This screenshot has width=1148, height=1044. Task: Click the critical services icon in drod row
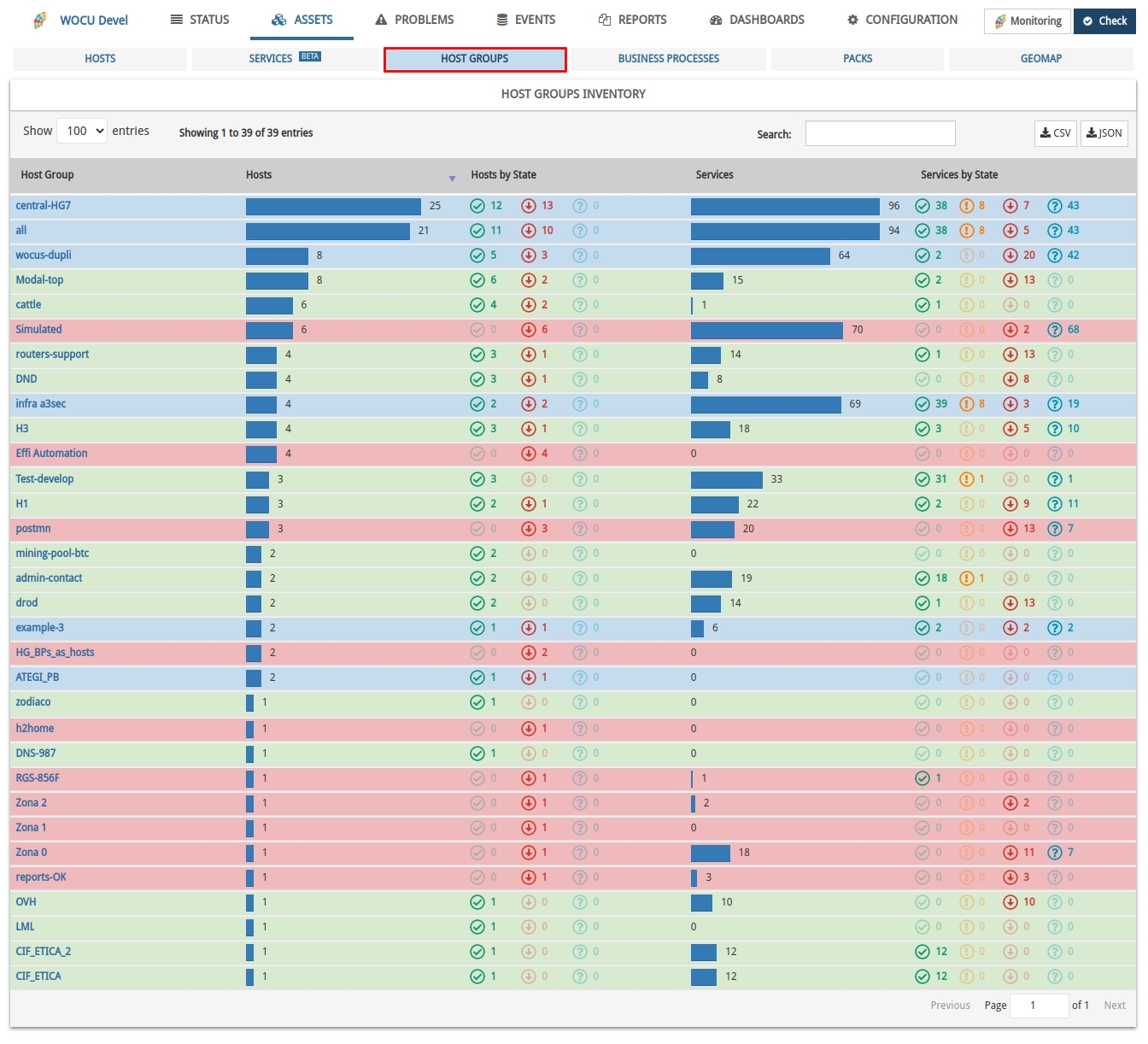[1010, 603]
